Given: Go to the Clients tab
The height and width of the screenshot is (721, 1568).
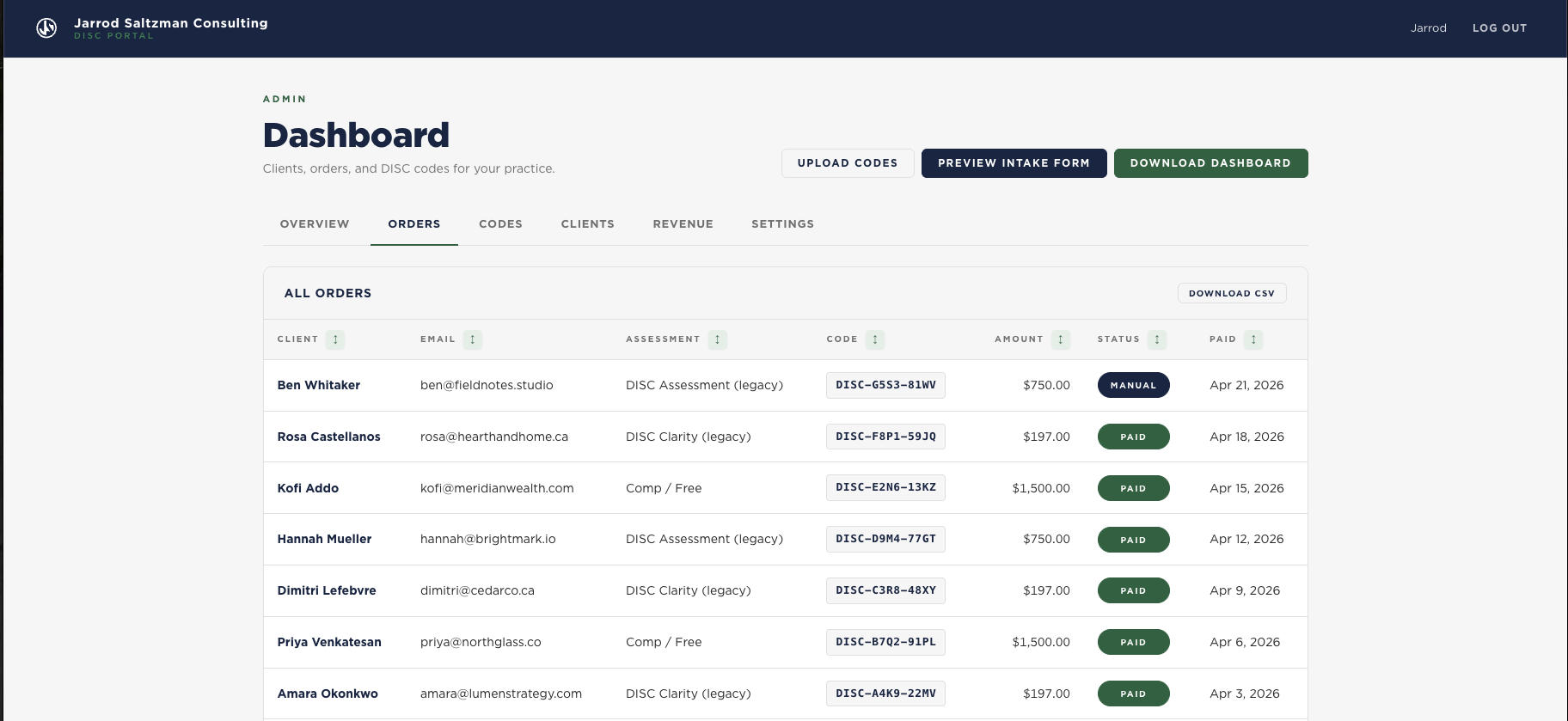Looking at the screenshot, I should click(x=588, y=224).
